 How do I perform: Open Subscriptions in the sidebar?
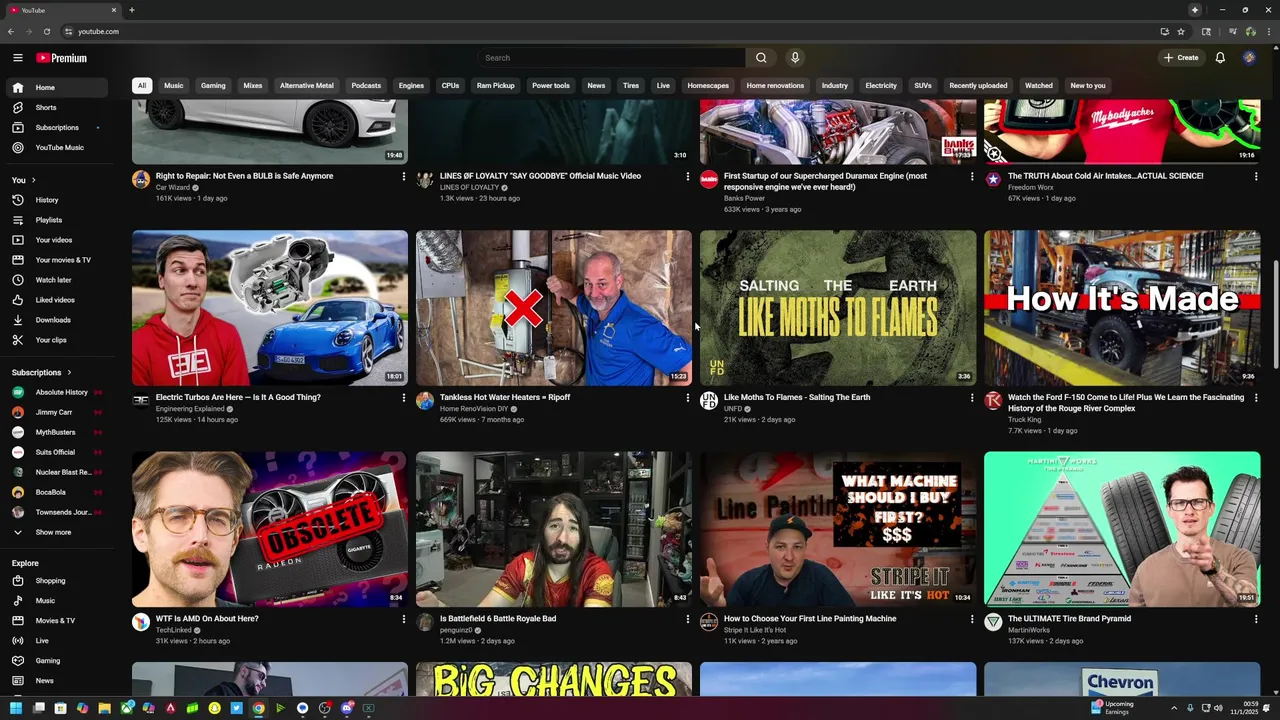(x=56, y=127)
